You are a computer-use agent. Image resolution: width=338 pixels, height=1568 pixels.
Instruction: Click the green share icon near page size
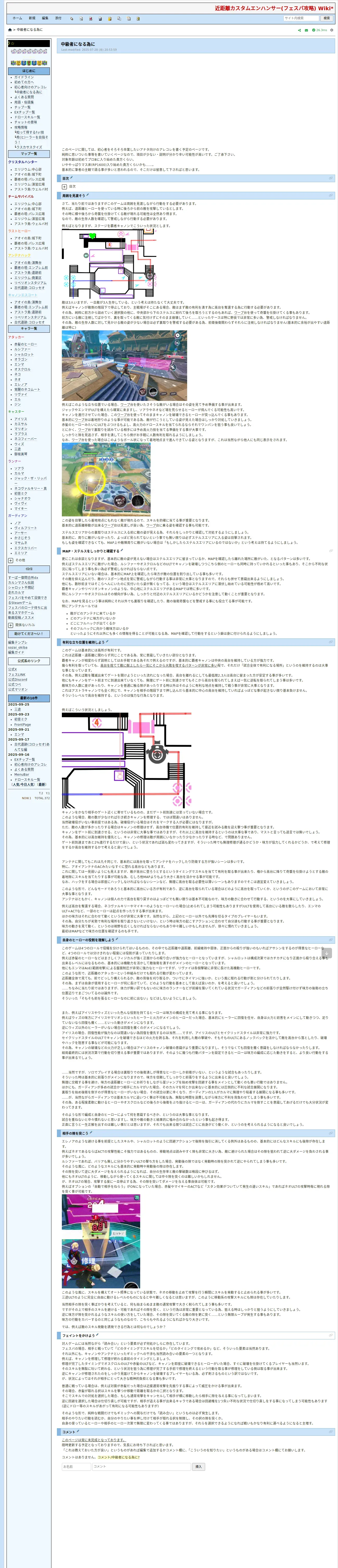click(x=299, y=30)
